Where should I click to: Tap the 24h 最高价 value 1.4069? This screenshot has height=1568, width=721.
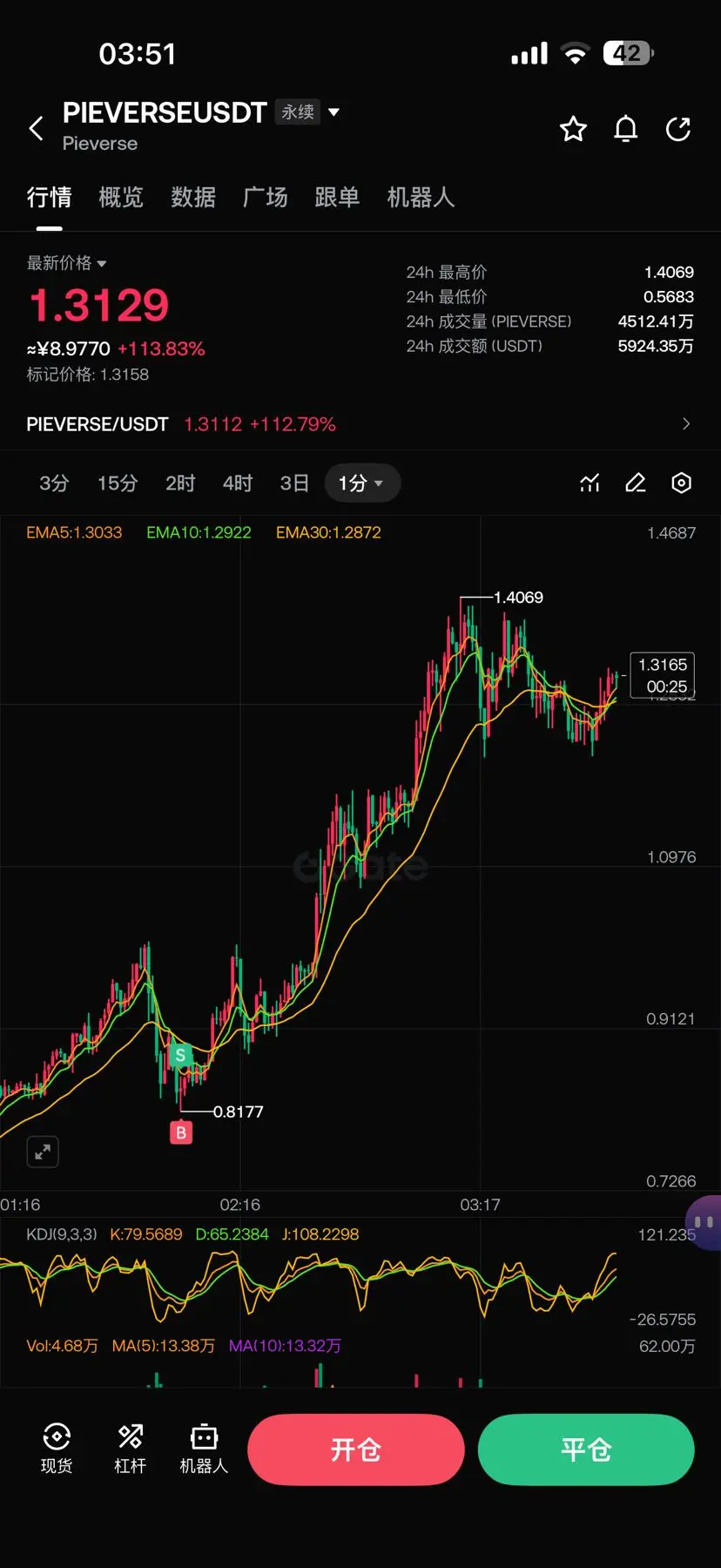coord(669,273)
